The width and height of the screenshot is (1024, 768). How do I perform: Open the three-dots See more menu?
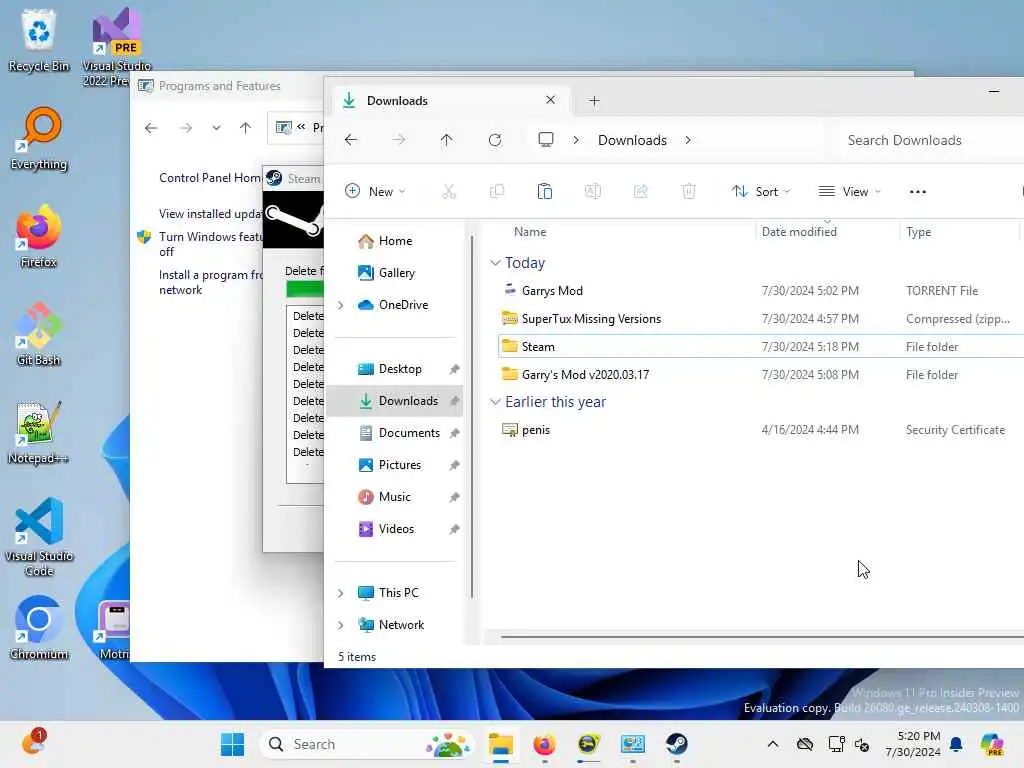coord(918,191)
